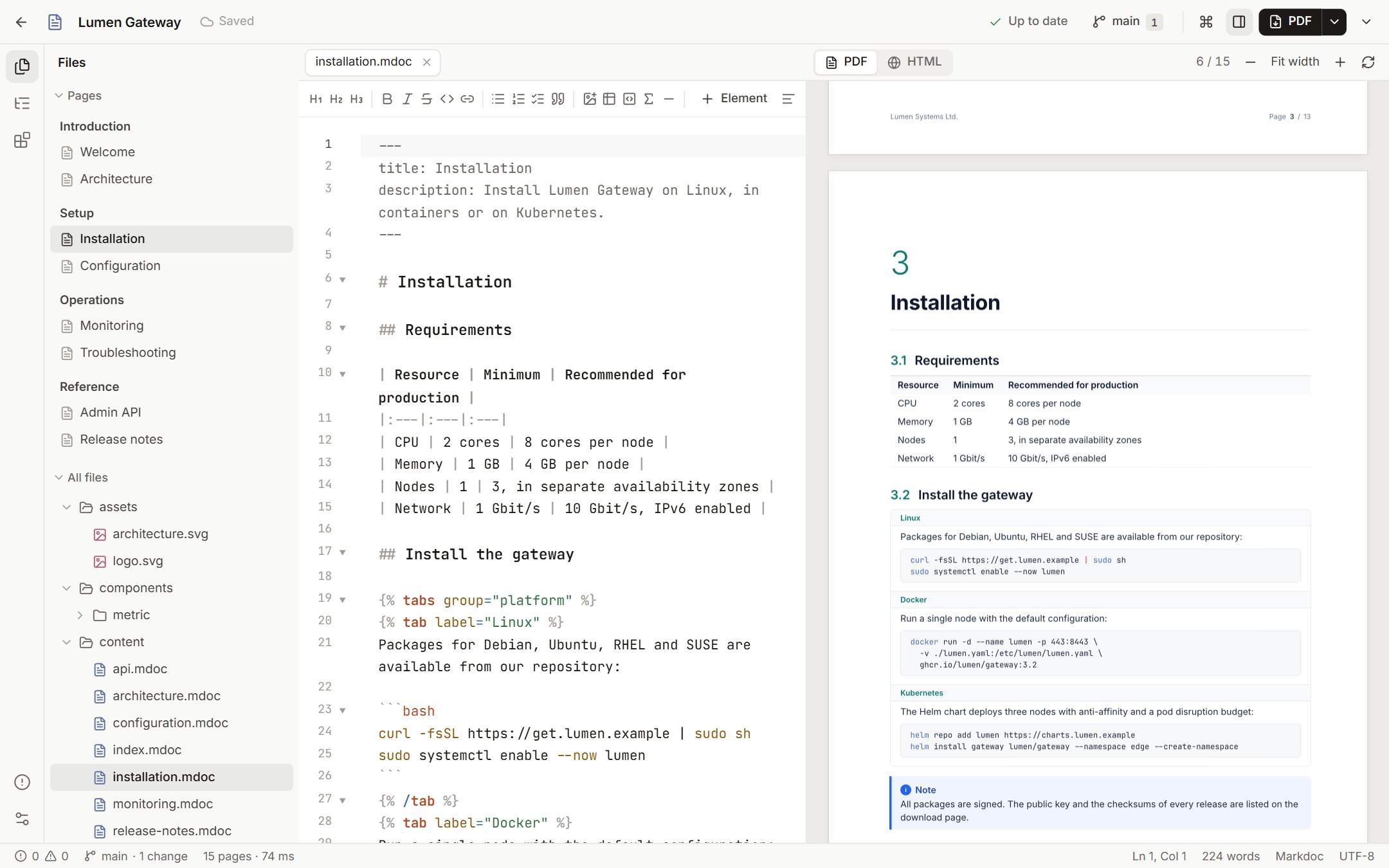The width and height of the screenshot is (1389, 868).
Task: Open the components panel icon in sidebar
Action: point(22,140)
